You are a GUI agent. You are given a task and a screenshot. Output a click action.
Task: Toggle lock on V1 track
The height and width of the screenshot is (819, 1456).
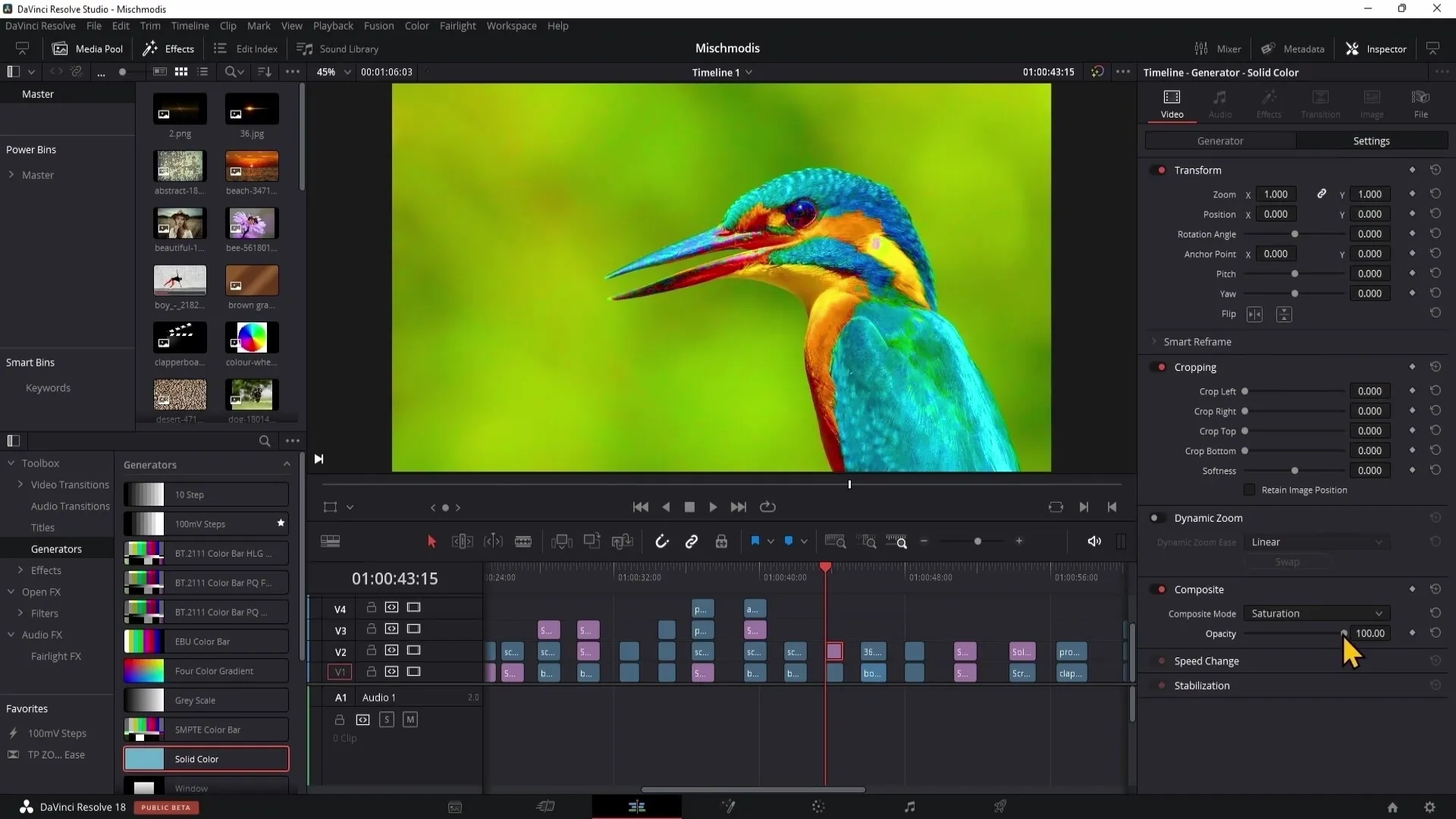point(369,671)
